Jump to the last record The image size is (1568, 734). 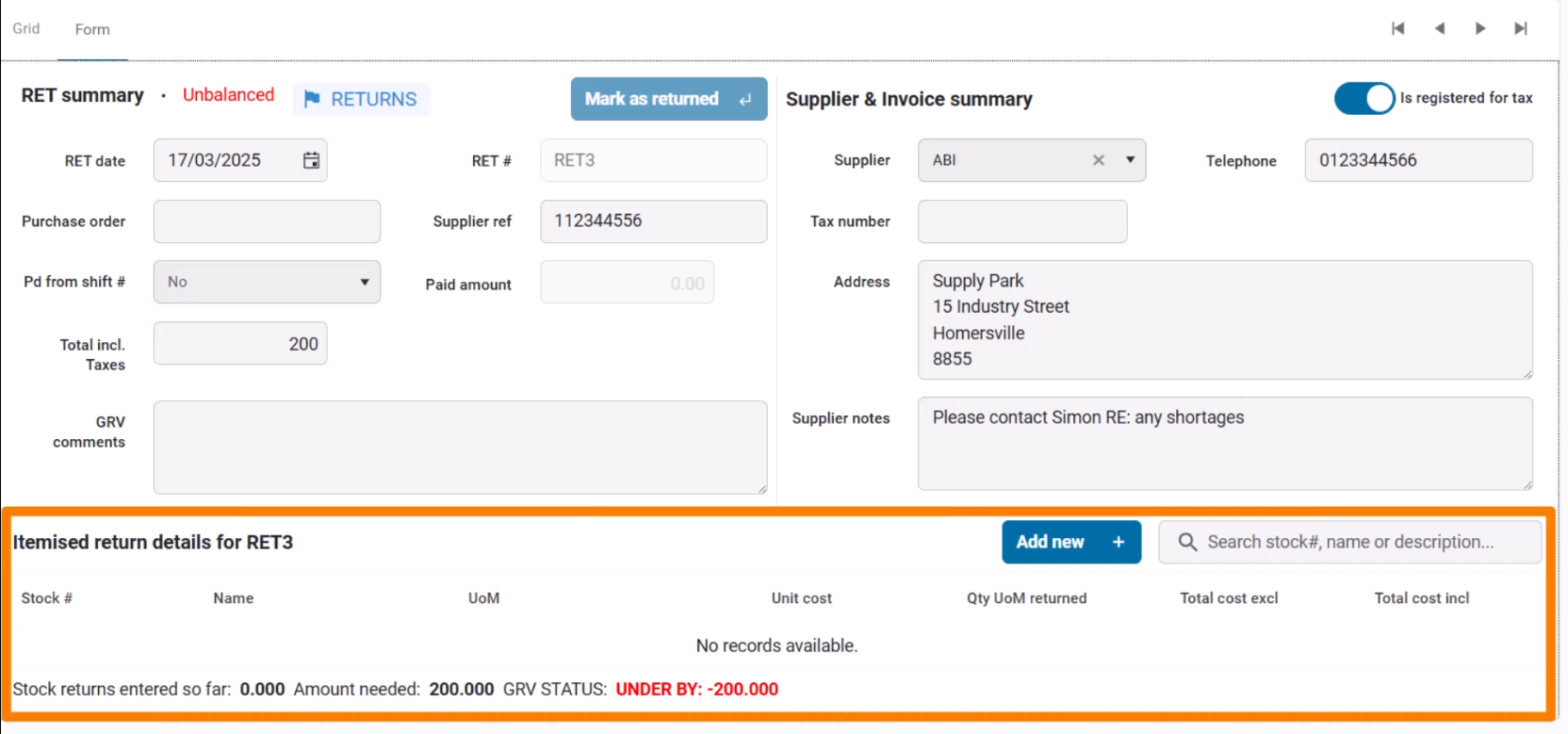point(1521,28)
